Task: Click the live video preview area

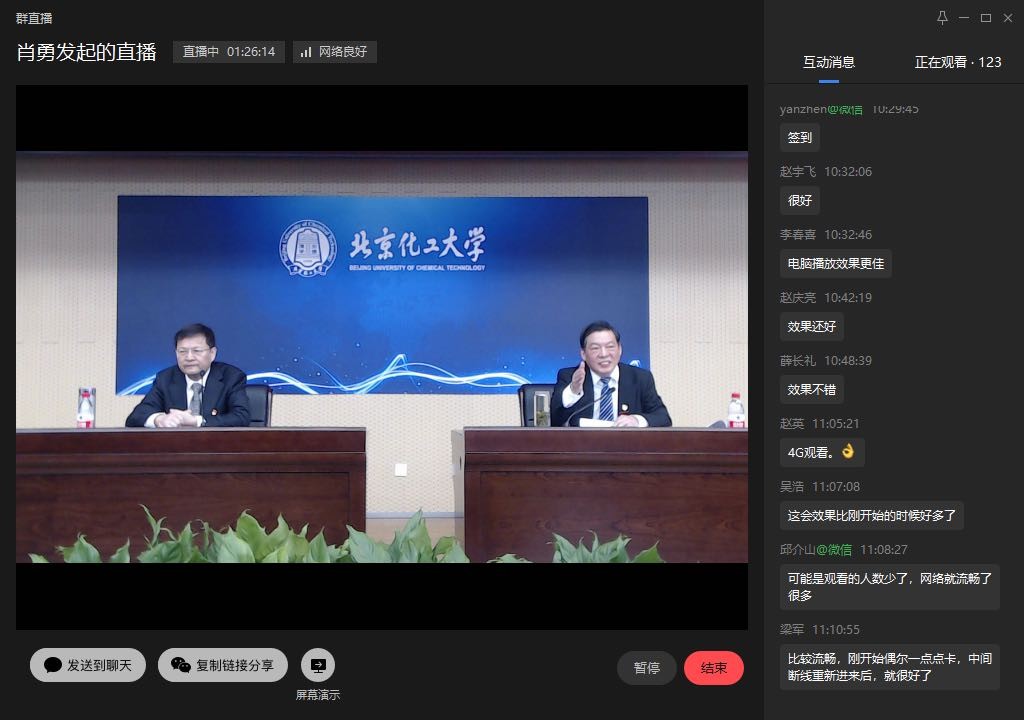Action: point(381,357)
